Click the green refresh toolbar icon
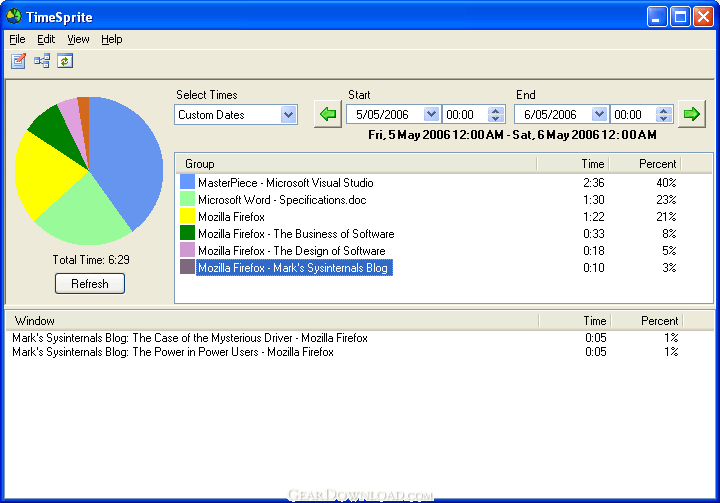Screen dimensions: 720x503 point(65,61)
